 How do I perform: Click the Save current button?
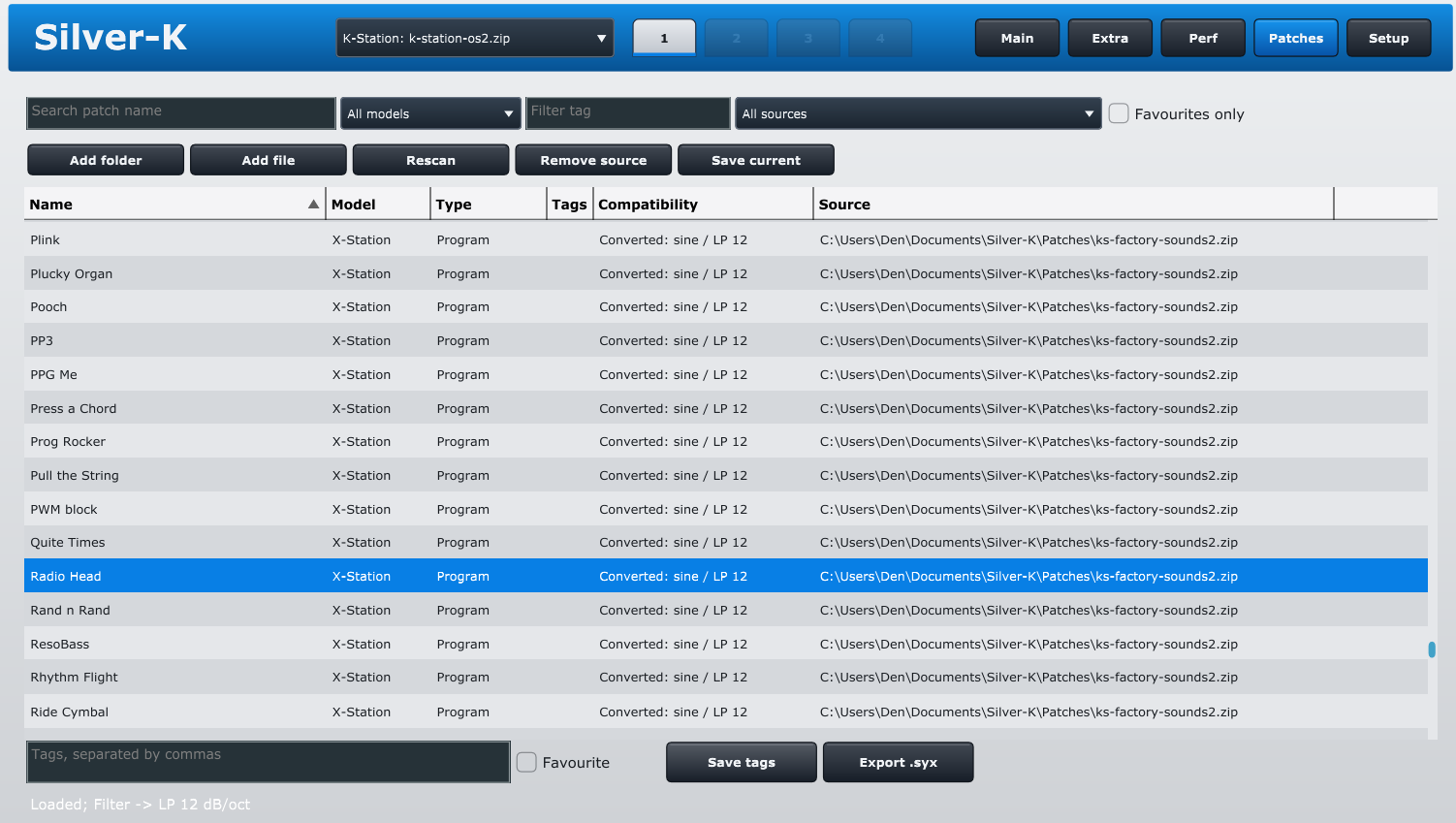pyautogui.click(x=756, y=160)
